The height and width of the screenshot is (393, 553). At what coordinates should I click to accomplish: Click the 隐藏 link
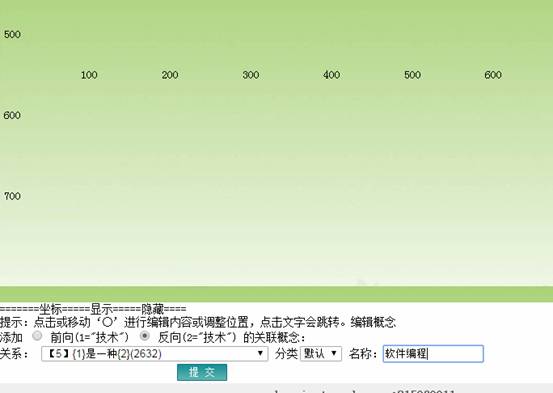coord(152,309)
